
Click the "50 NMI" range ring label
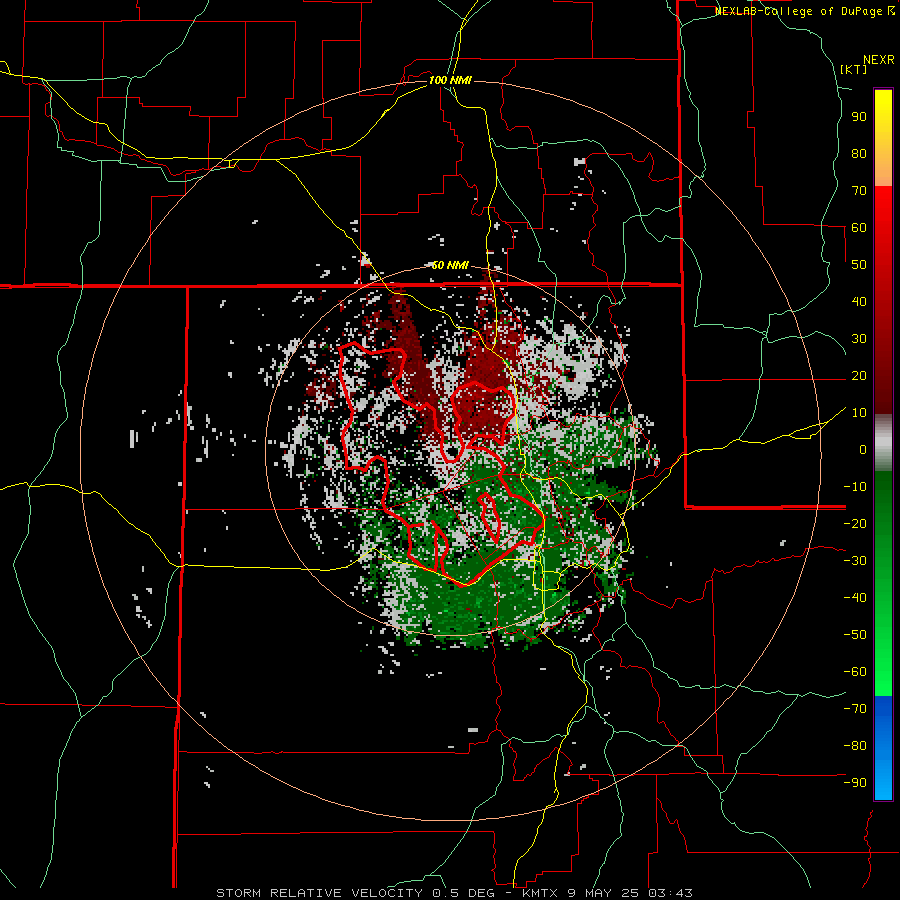pos(450,265)
